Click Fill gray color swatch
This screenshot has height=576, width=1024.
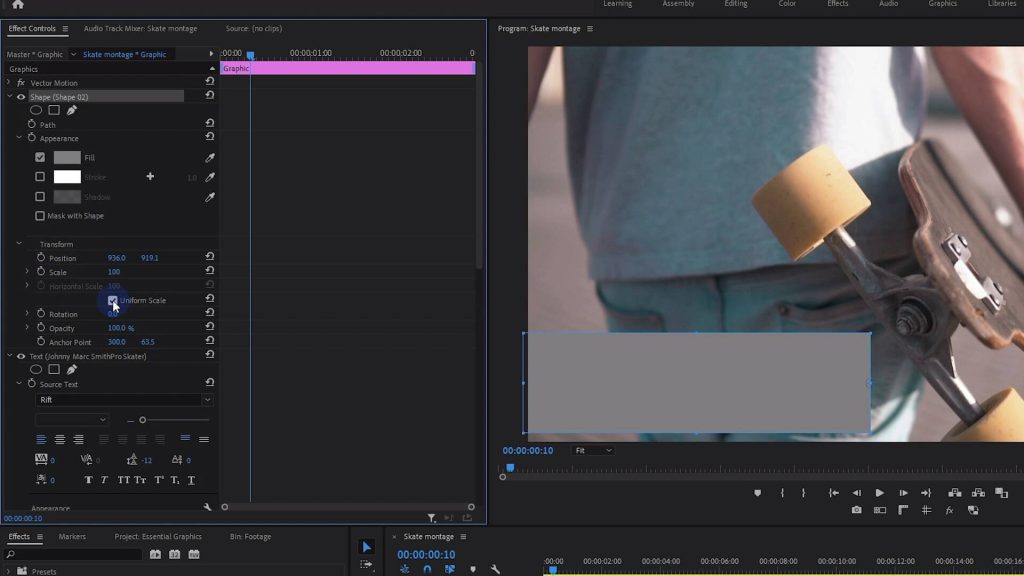(x=67, y=157)
